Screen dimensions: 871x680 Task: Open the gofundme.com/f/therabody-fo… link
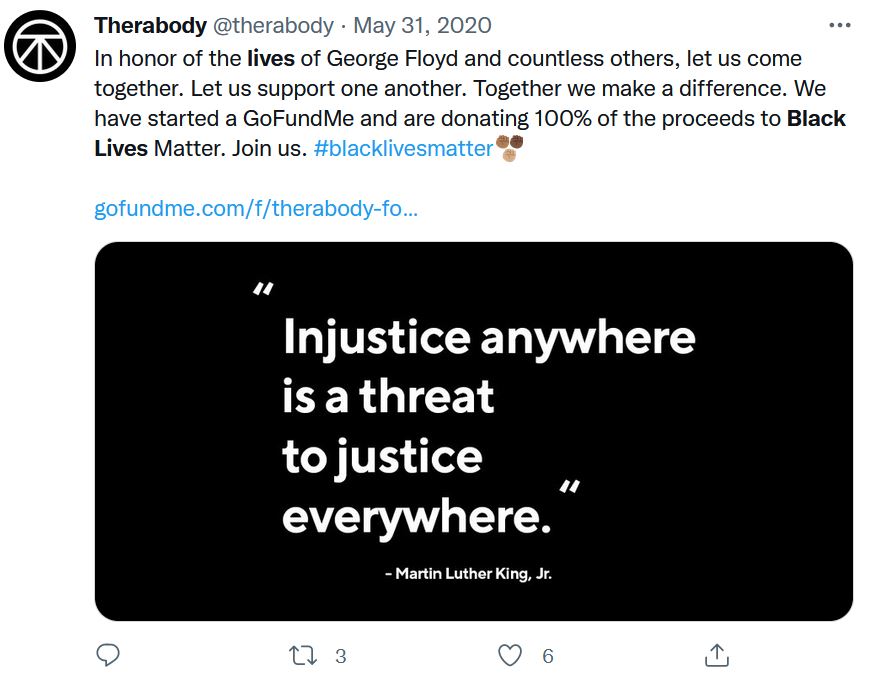pos(256,209)
